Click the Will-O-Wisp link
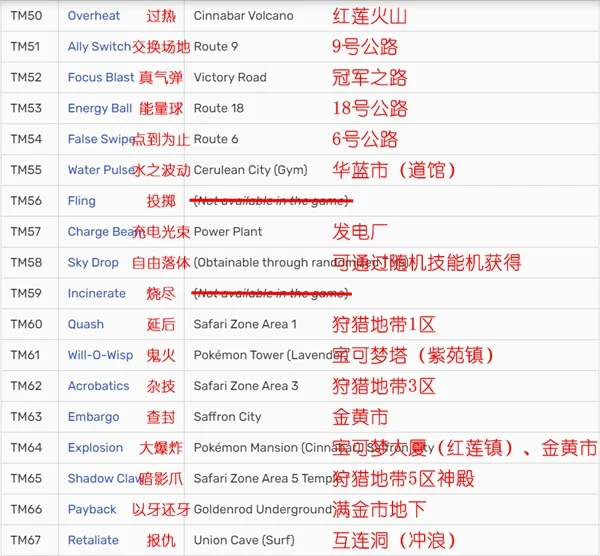600x556 pixels. tap(100, 355)
